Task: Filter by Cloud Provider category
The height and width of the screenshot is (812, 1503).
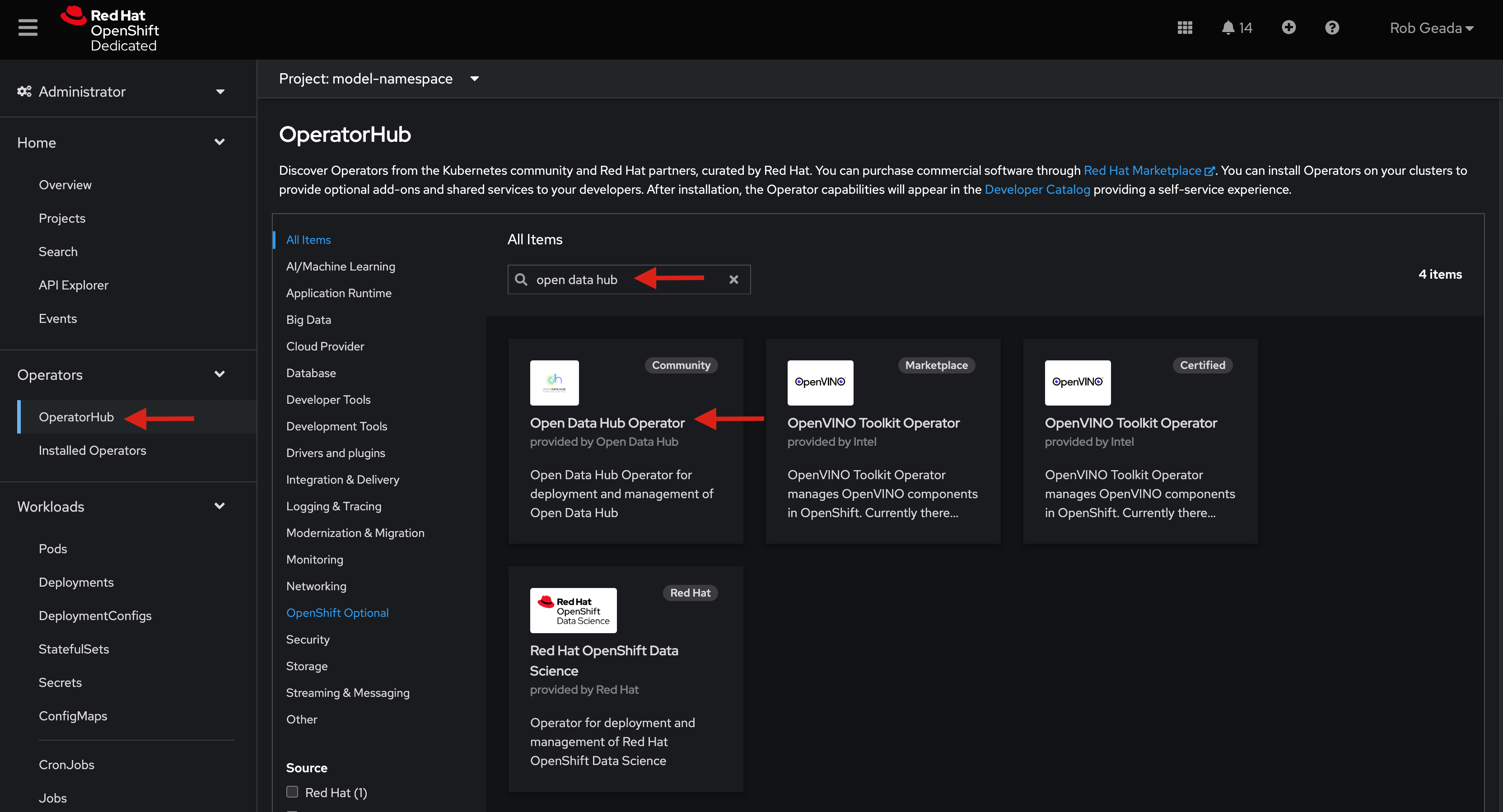Action: tap(325, 346)
